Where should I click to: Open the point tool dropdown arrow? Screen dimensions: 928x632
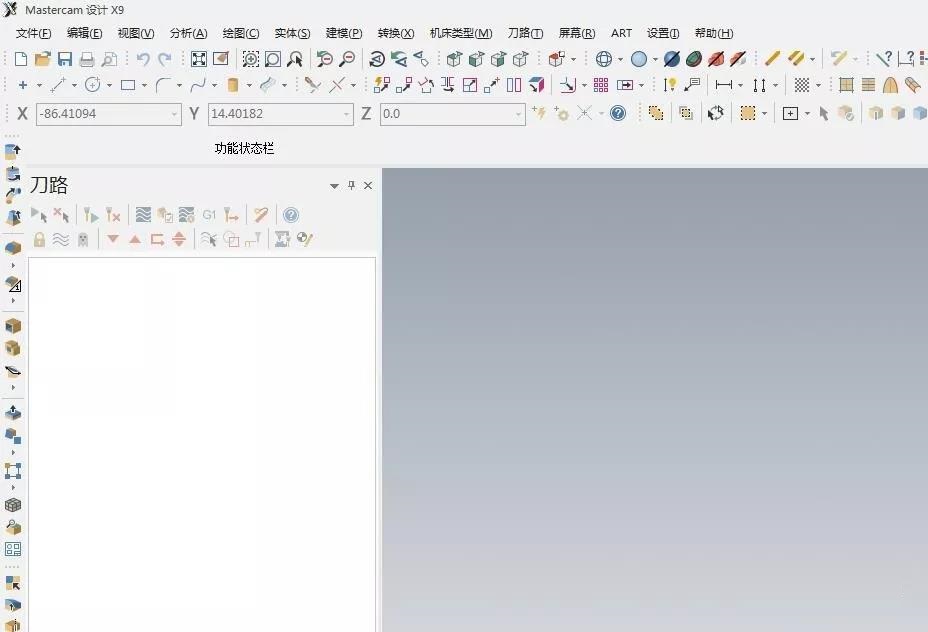[x=39, y=86]
